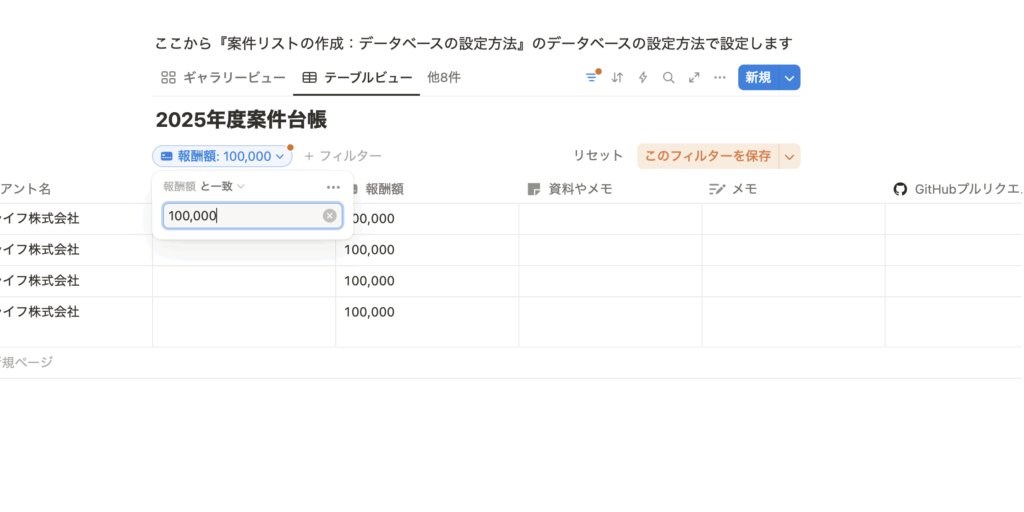The height and width of the screenshot is (512, 1024).
Task: Toggle the 報酬額: 100,000 filter chip
Action: click(x=222, y=156)
